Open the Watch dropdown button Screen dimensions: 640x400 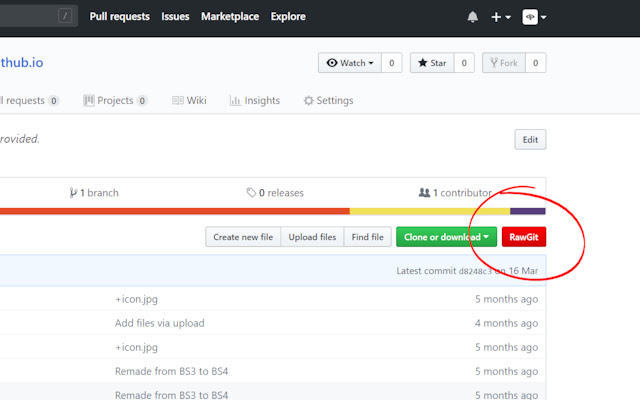tap(350, 63)
